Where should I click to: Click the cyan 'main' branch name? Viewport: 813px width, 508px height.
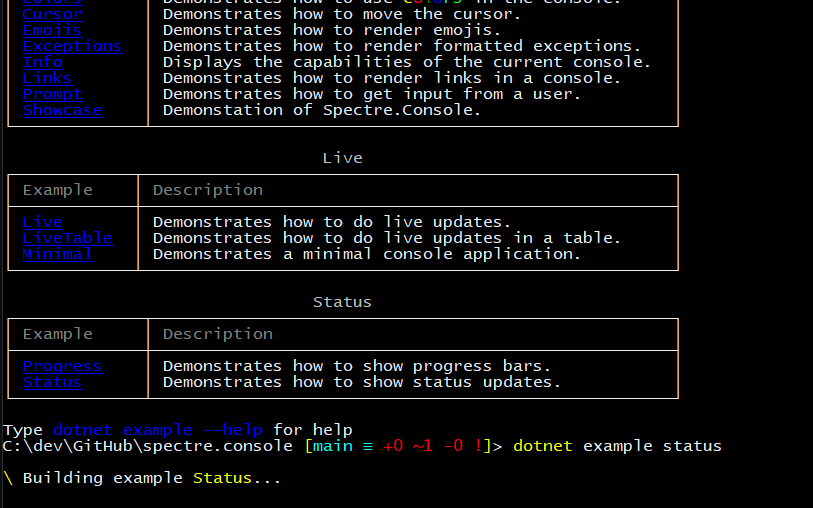click(332, 446)
